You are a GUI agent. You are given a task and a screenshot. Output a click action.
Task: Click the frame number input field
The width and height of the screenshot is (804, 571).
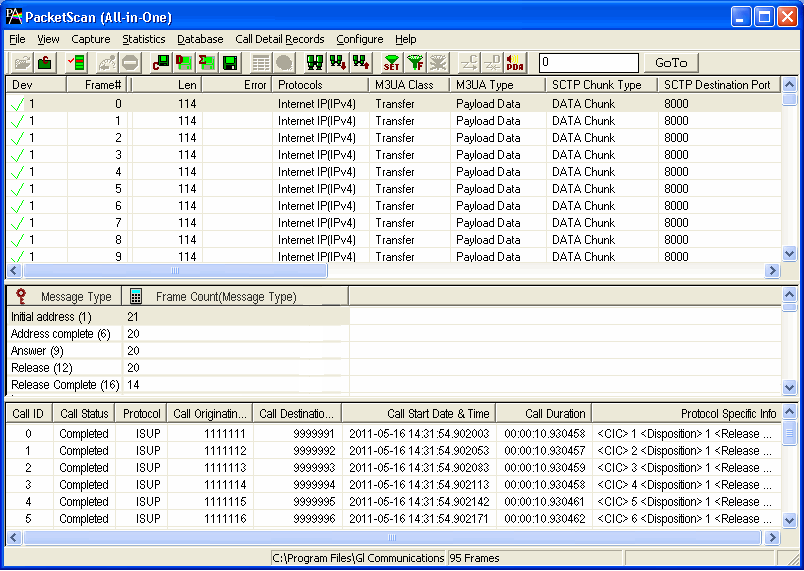click(589, 63)
